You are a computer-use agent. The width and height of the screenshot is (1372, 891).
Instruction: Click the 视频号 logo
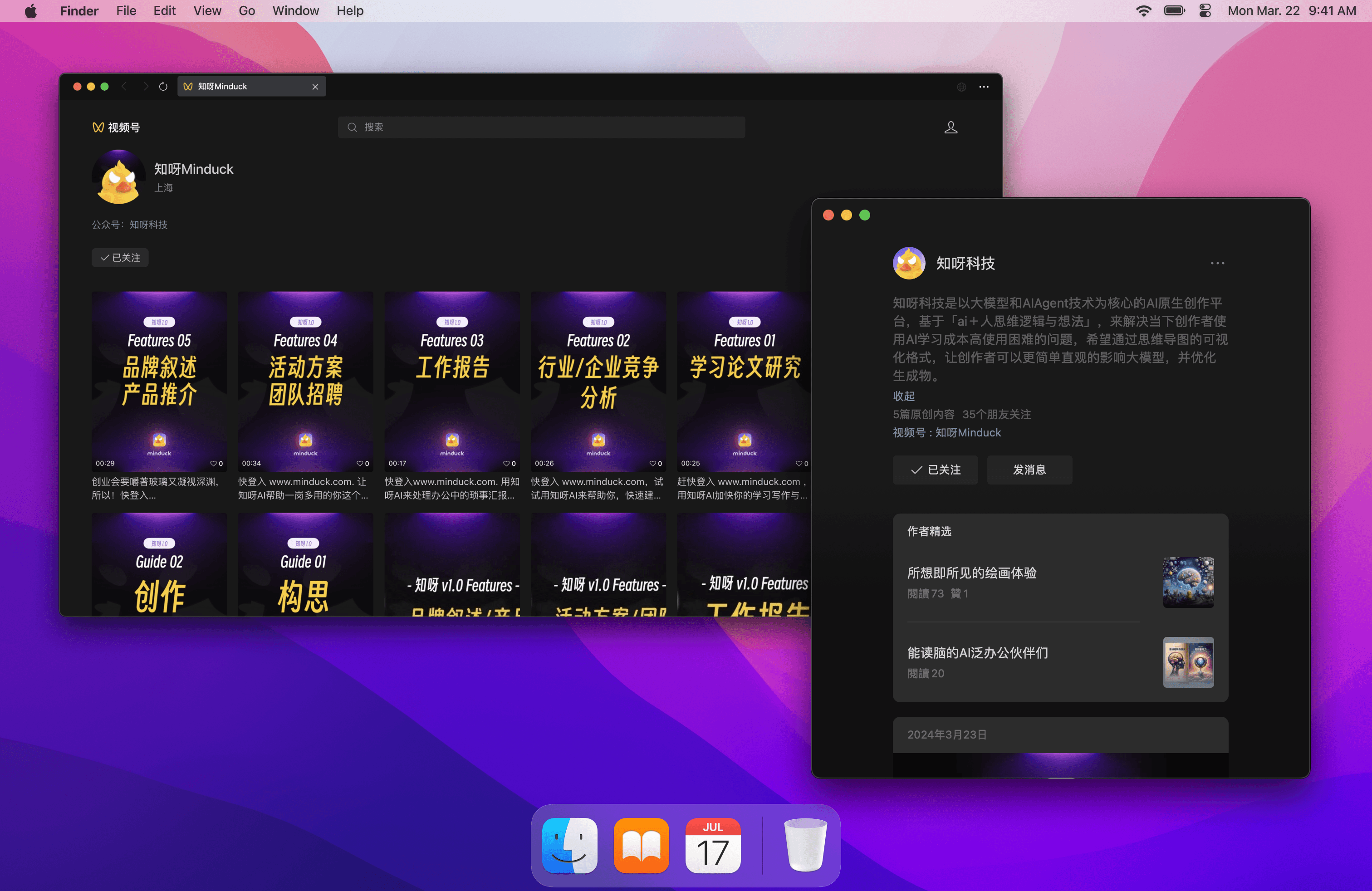(x=116, y=127)
